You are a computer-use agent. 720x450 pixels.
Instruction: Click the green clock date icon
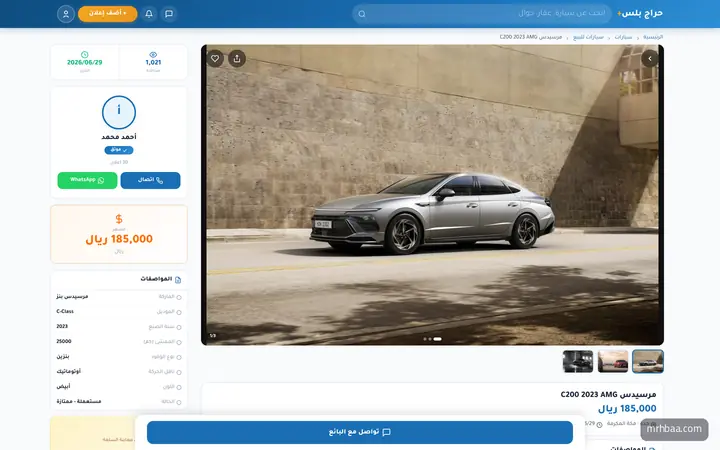(84, 54)
